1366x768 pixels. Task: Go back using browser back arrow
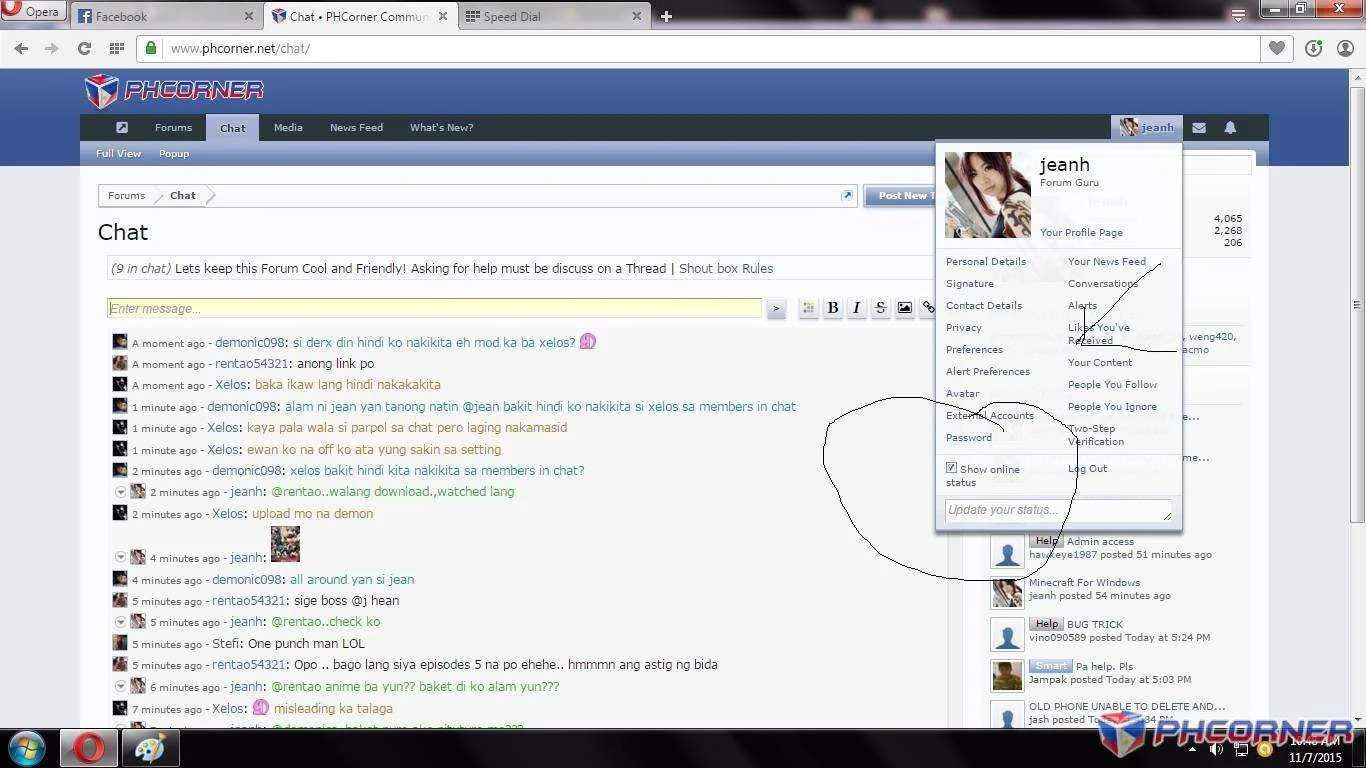point(22,48)
